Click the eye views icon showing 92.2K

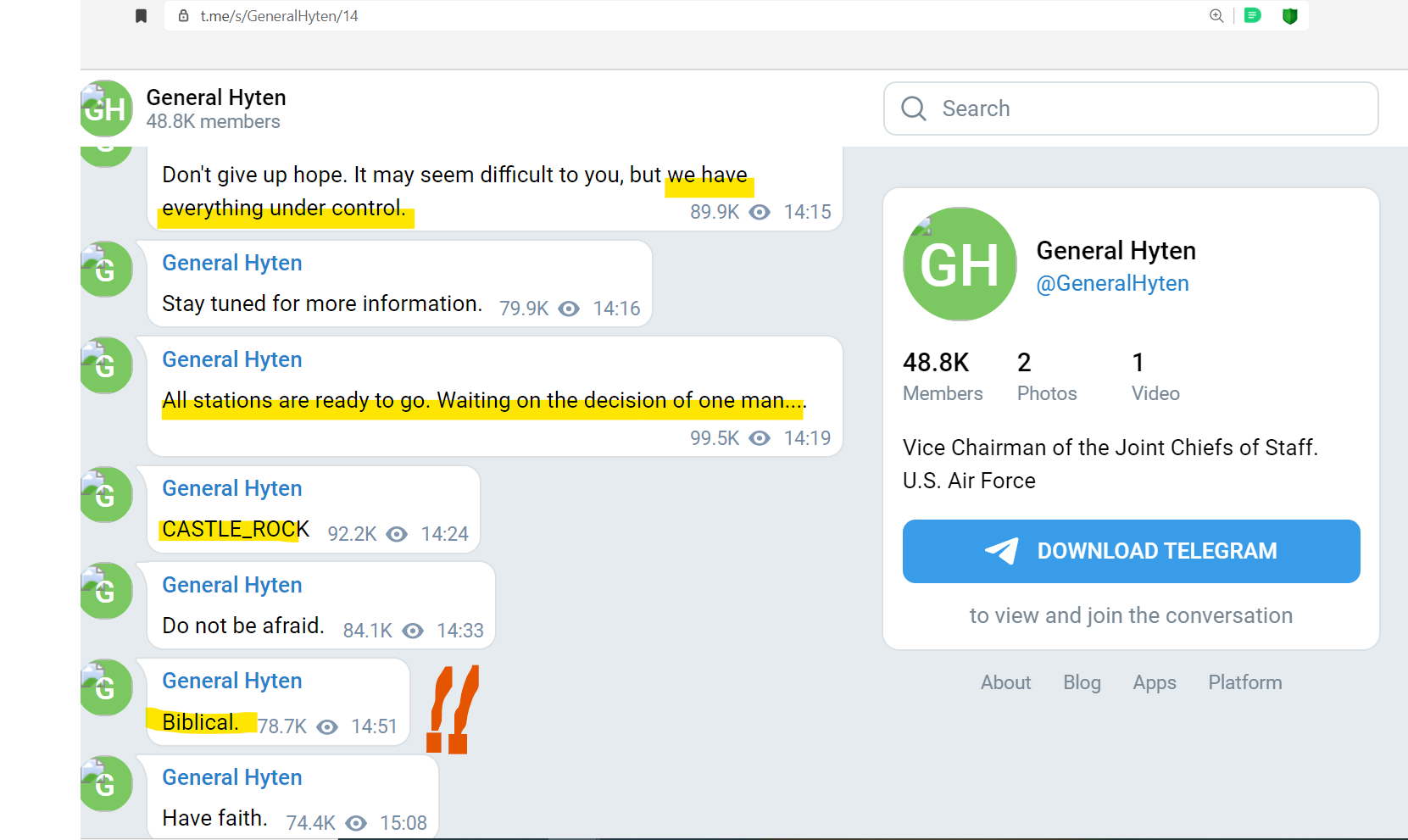point(397,534)
